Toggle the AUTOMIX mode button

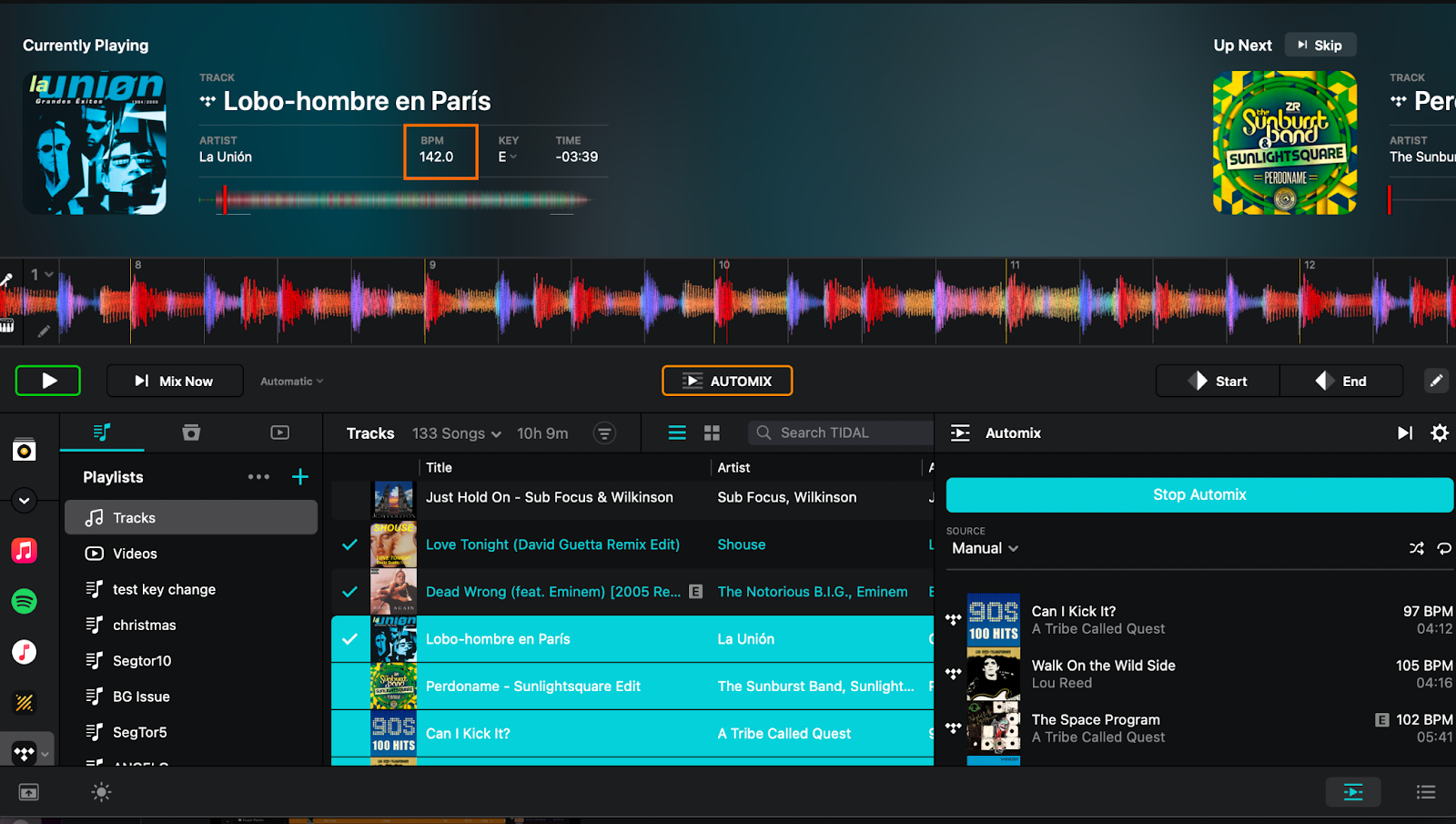tap(727, 381)
